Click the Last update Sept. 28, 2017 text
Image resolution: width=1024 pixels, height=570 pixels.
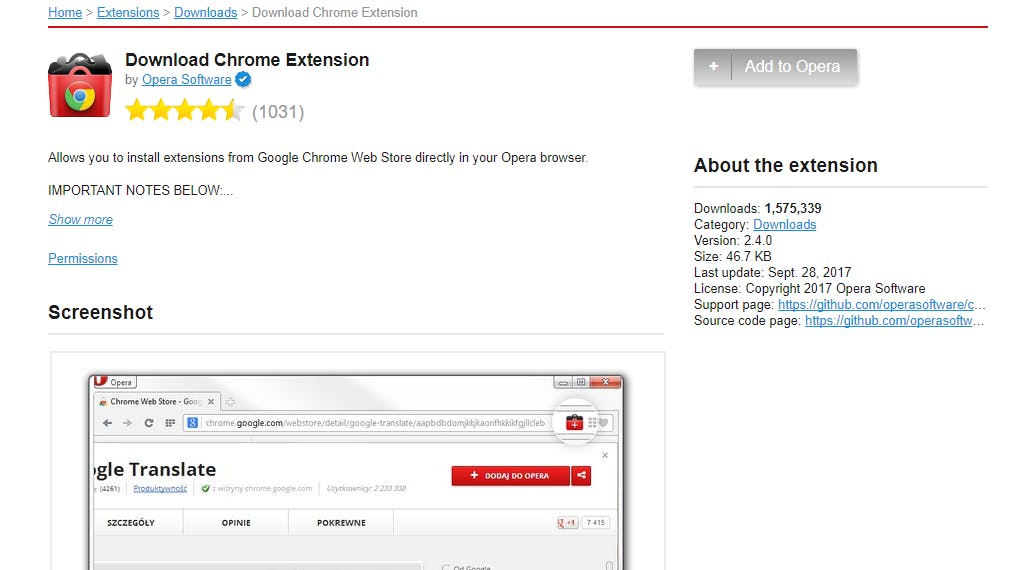pos(773,272)
